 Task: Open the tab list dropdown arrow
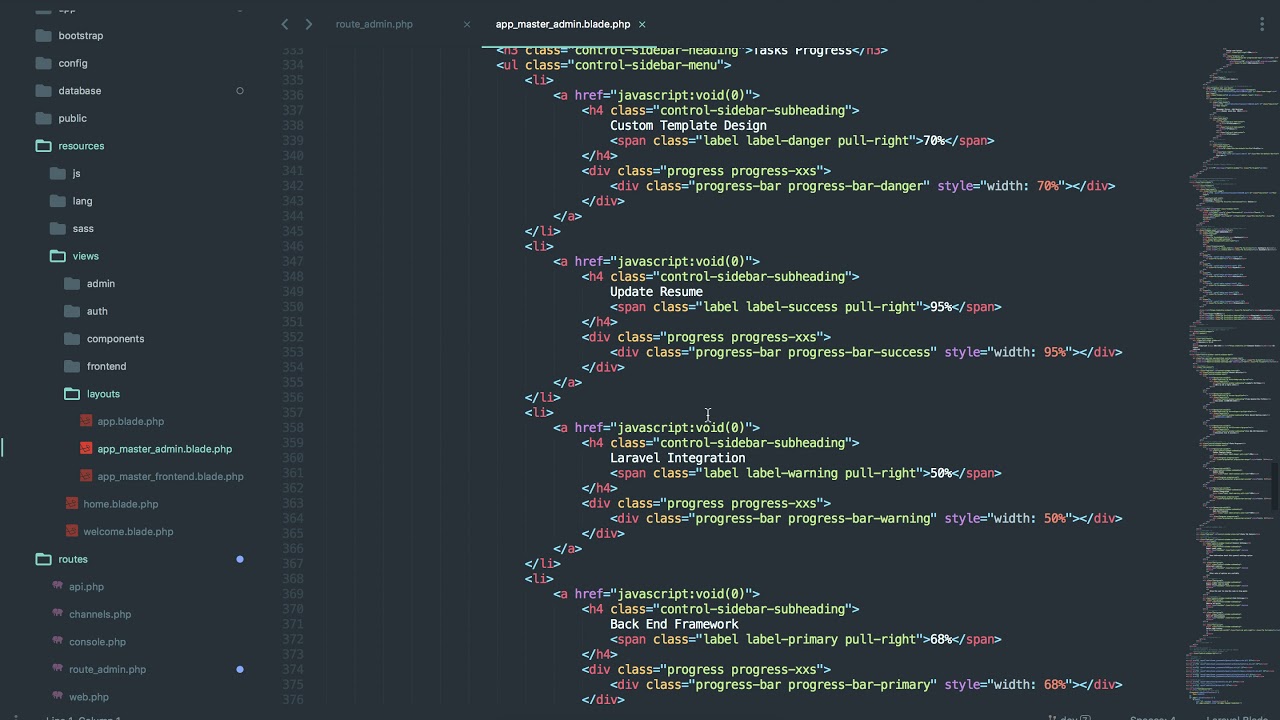[1263, 24]
